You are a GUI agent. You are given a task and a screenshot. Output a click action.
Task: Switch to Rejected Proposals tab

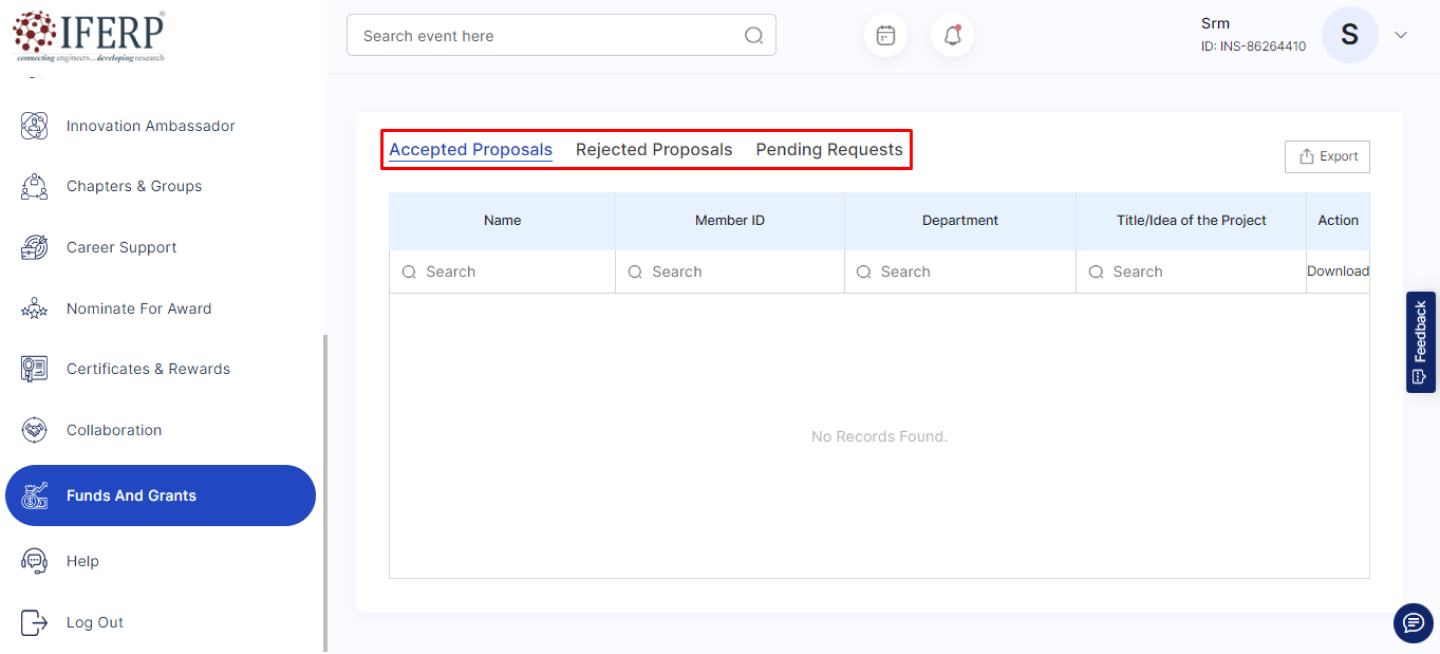[x=654, y=150]
